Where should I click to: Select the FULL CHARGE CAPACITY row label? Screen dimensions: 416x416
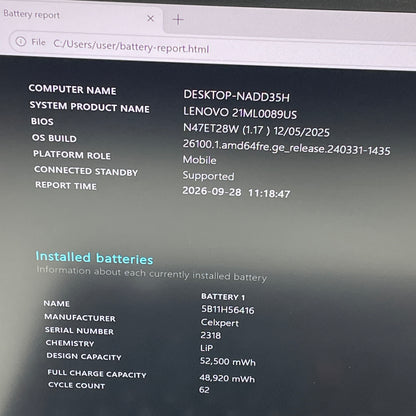coord(97,374)
